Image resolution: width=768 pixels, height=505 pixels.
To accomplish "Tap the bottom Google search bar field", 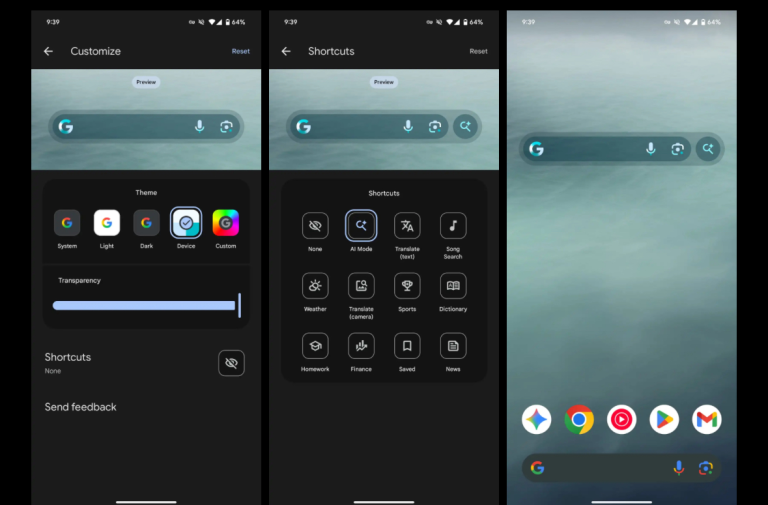I will click(x=622, y=468).
